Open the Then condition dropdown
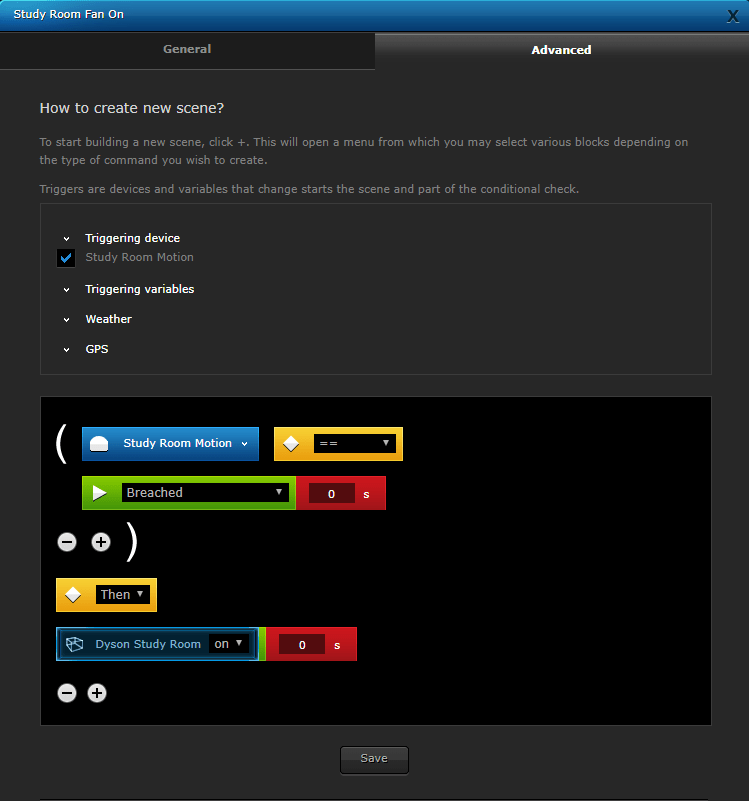The image size is (749, 801). (x=123, y=595)
